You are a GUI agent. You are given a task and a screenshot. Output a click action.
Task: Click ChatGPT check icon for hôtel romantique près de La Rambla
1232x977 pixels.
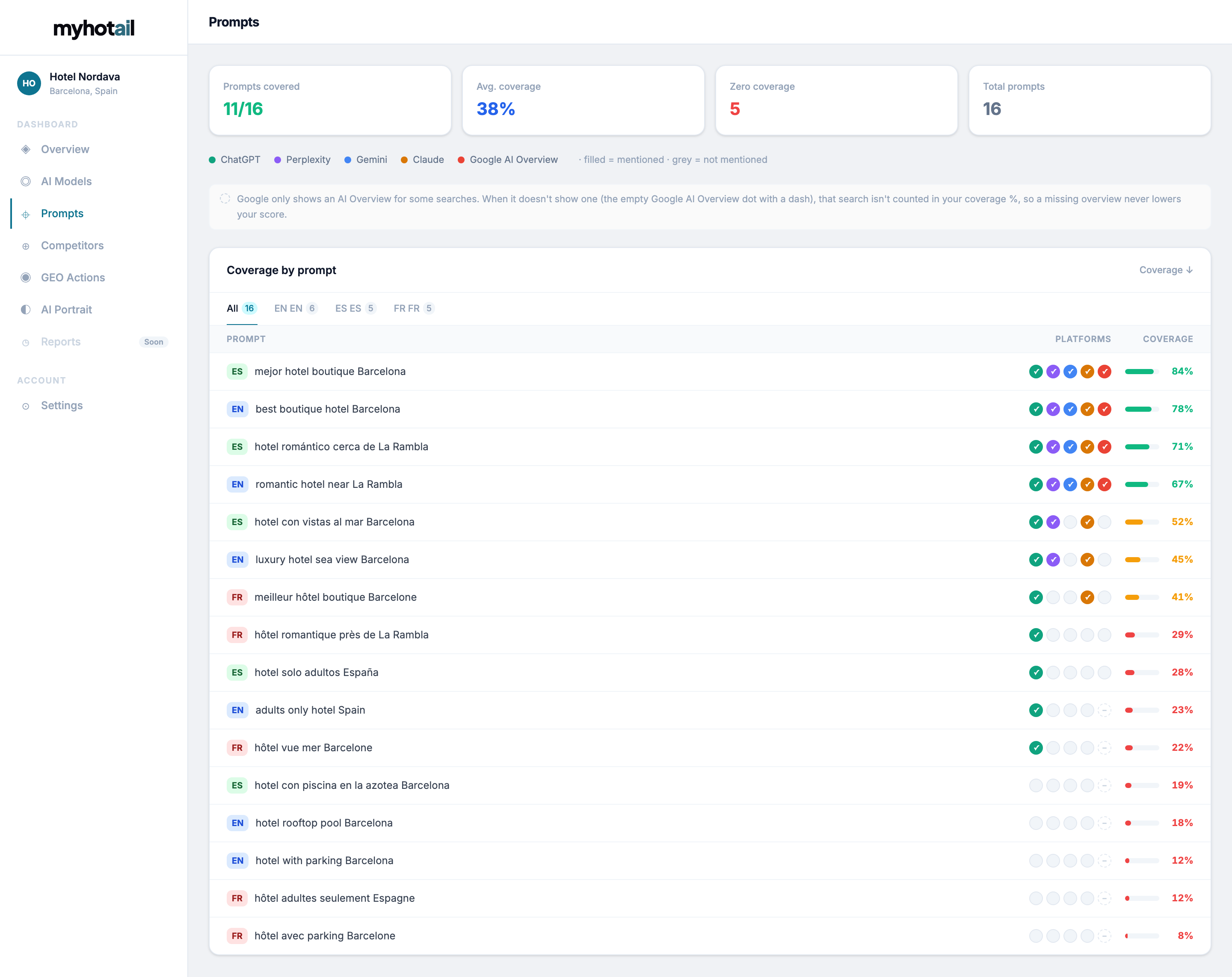[x=1036, y=635]
